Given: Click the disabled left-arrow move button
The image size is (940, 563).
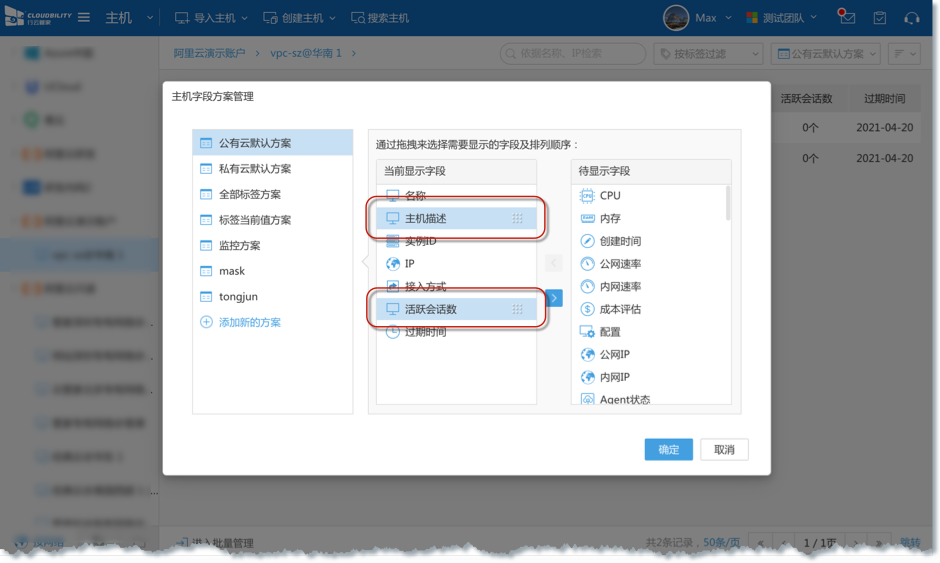Looking at the screenshot, I should click(554, 264).
